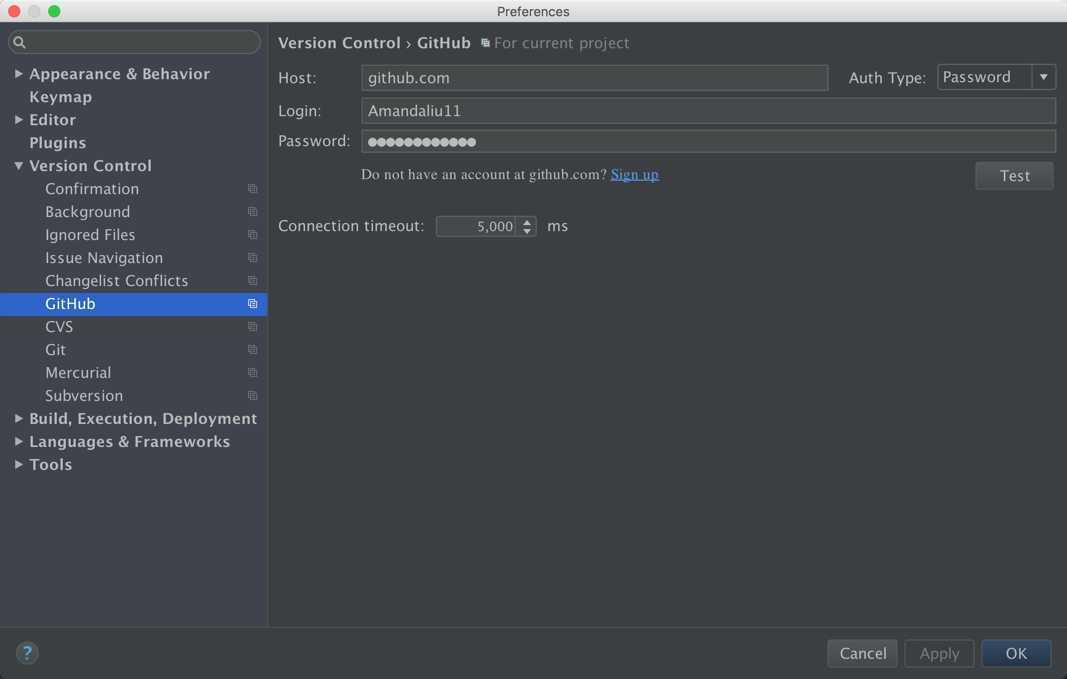Viewport: 1067px width, 679px height.
Task: Expand Languages & Frameworks section
Action: pyautogui.click(x=18, y=442)
